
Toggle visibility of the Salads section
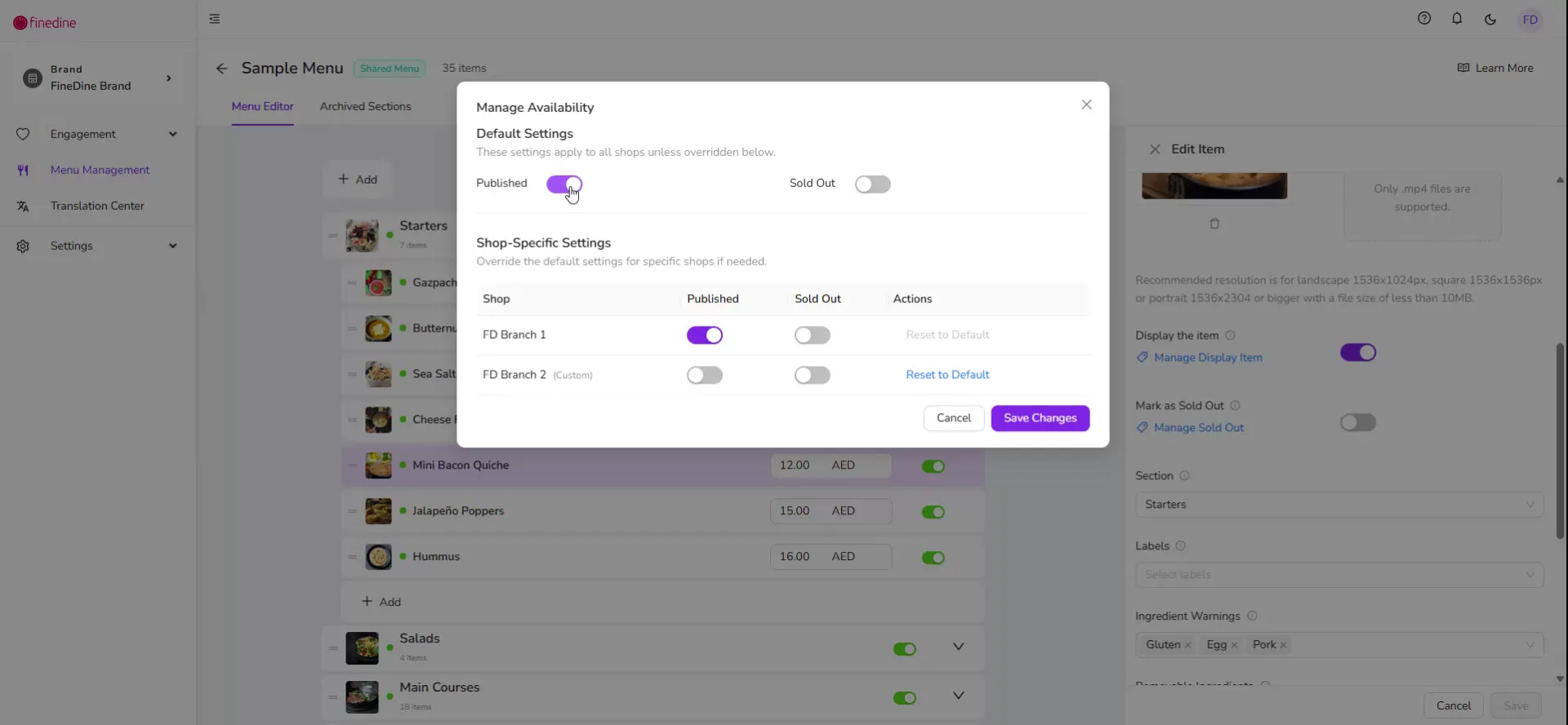coord(905,649)
